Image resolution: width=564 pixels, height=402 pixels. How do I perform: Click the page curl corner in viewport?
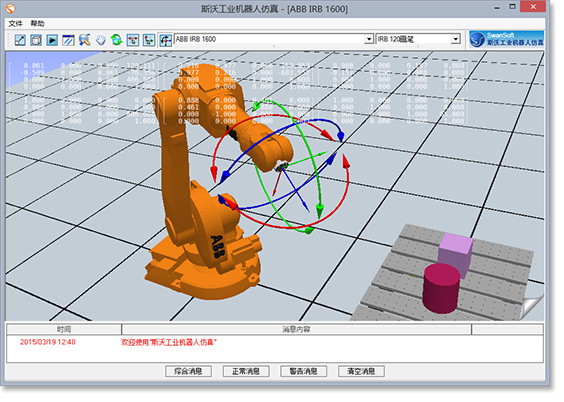pos(532,308)
